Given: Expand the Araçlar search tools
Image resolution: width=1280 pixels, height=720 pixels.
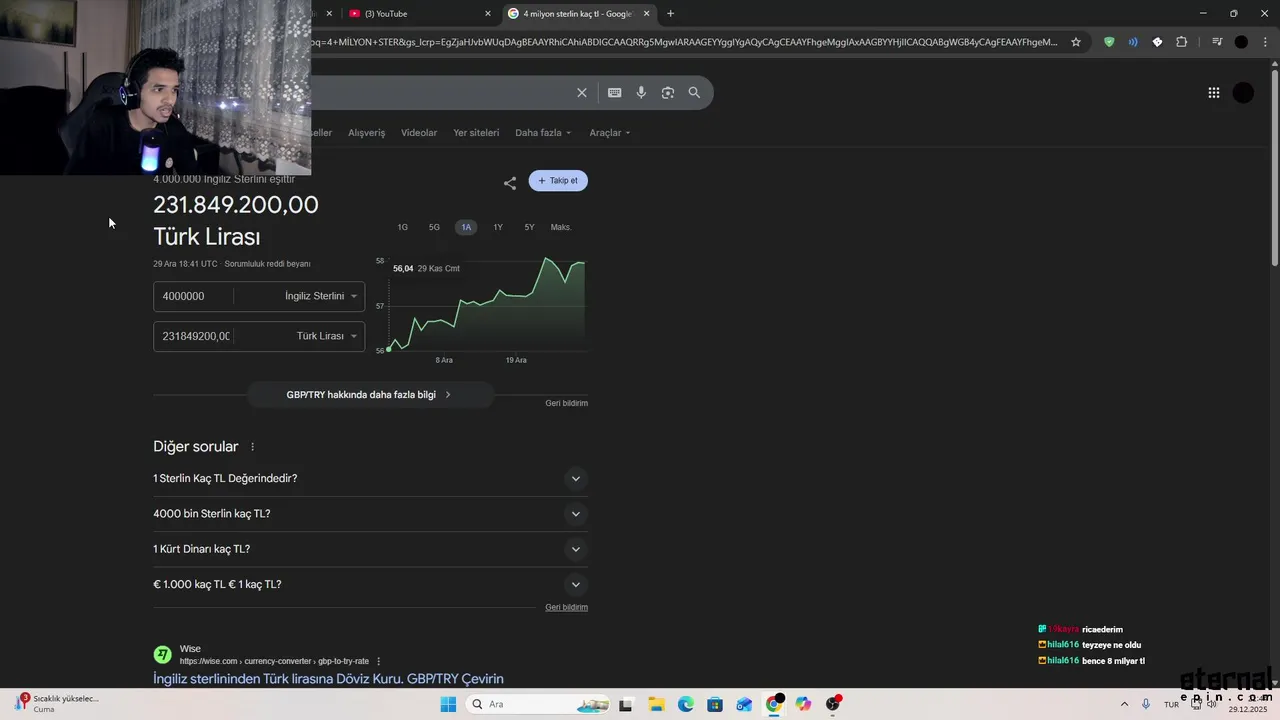Looking at the screenshot, I should [610, 133].
